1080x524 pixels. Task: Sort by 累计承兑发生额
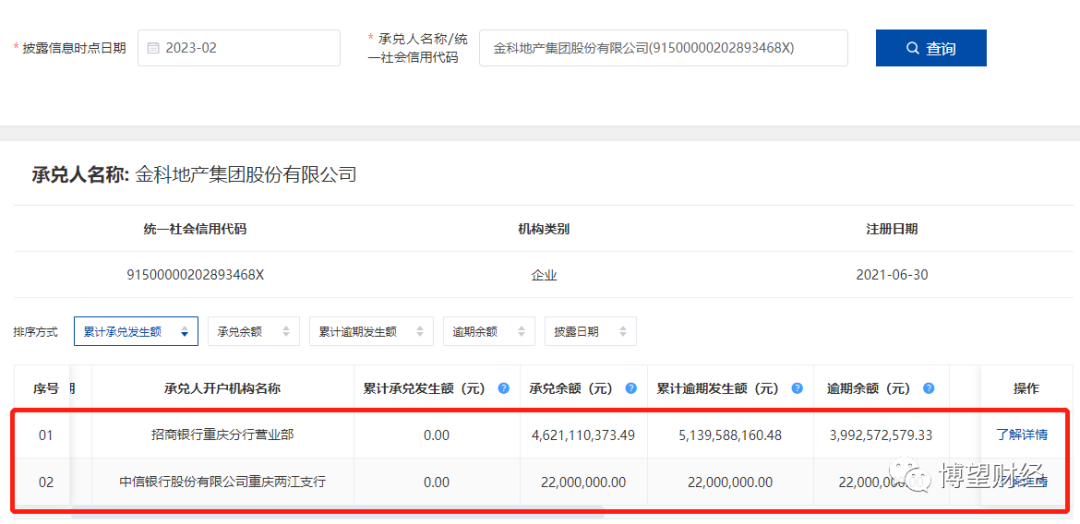pyautogui.click(x=136, y=331)
